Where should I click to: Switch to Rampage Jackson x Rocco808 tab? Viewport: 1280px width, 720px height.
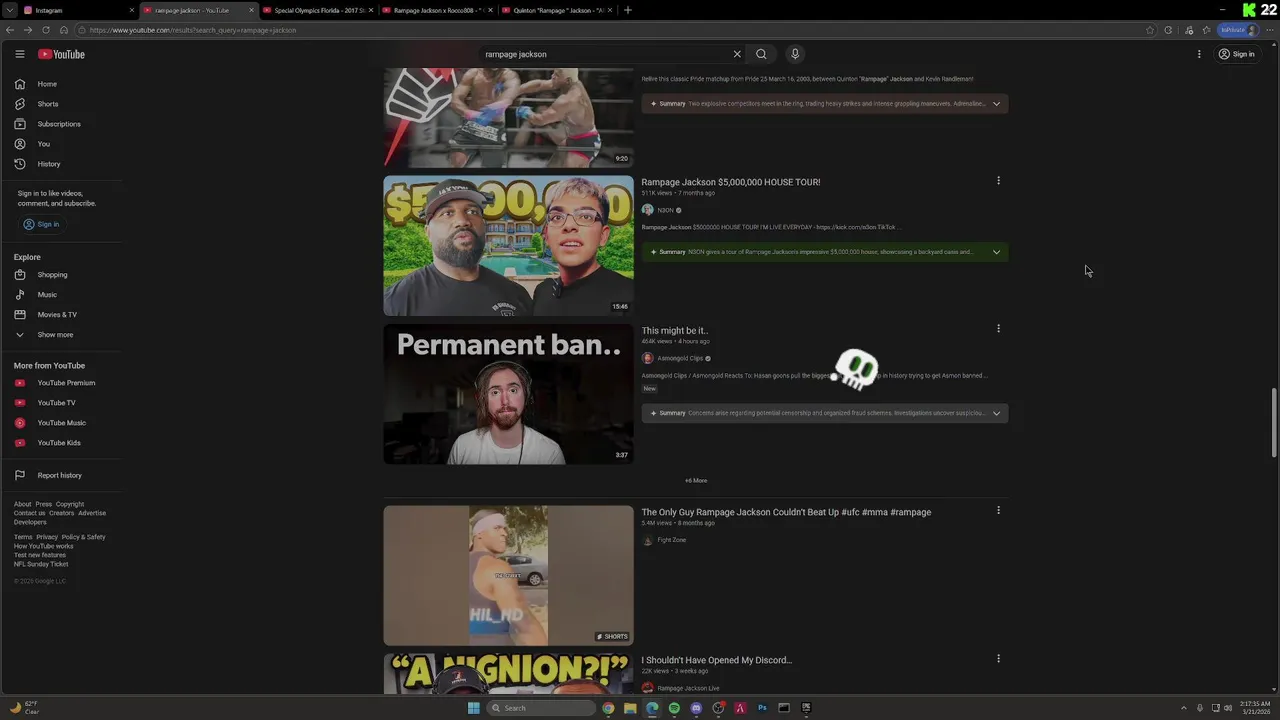[438, 10]
